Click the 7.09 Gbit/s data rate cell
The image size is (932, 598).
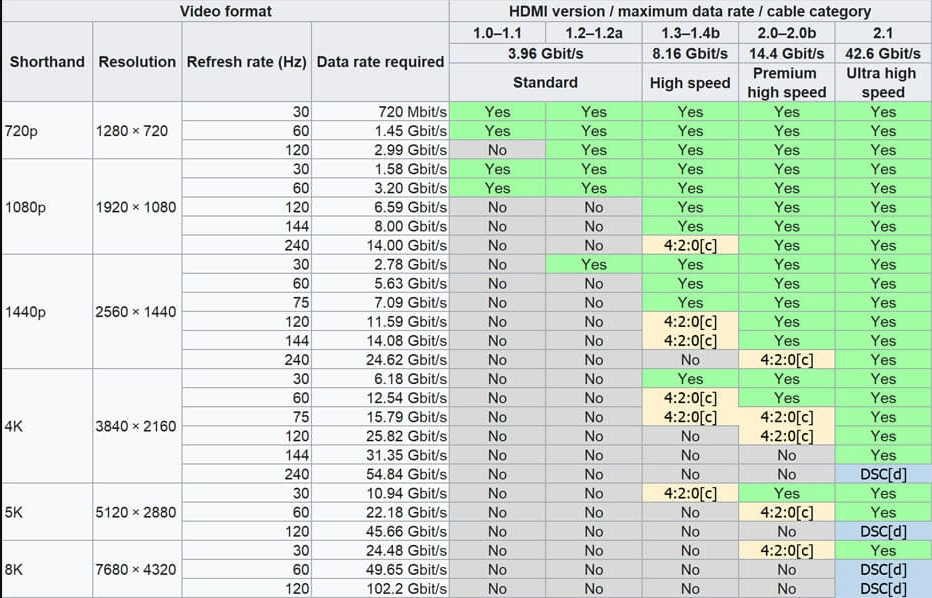[380, 303]
